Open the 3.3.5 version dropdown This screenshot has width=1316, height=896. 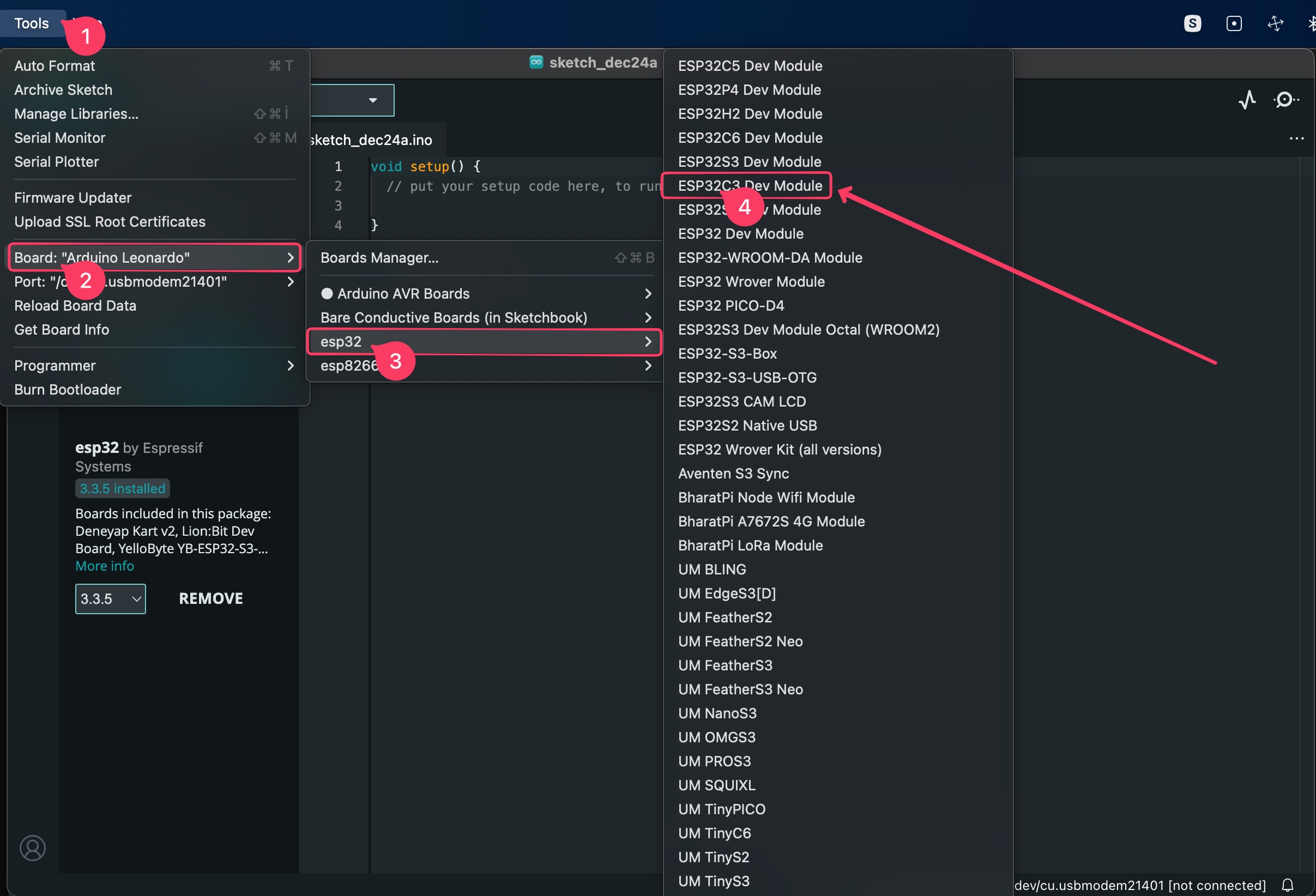point(111,599)
